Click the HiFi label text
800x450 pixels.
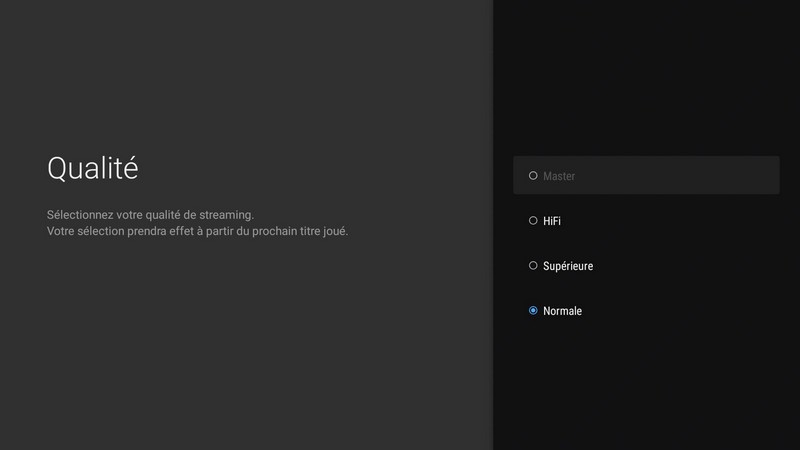click(x=552, y=221)
